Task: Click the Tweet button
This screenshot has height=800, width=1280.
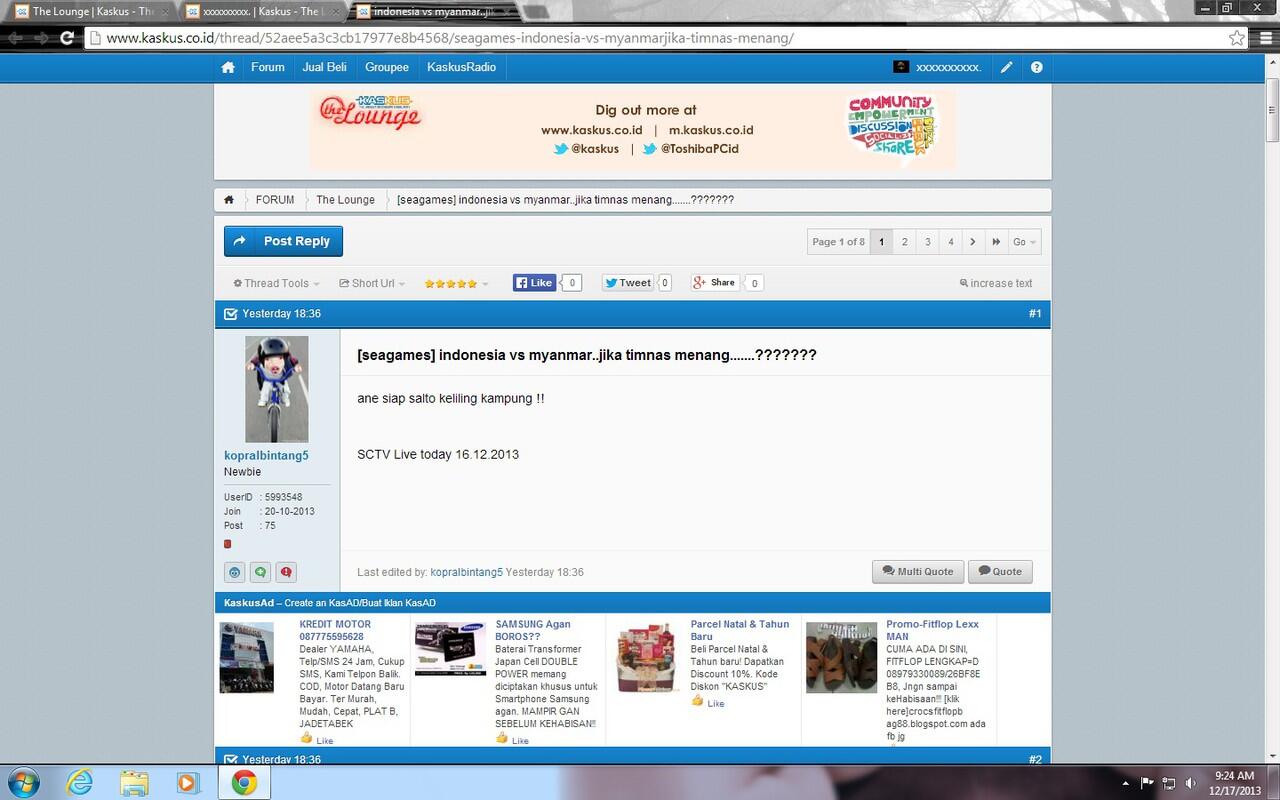Action: coord(627,283)
